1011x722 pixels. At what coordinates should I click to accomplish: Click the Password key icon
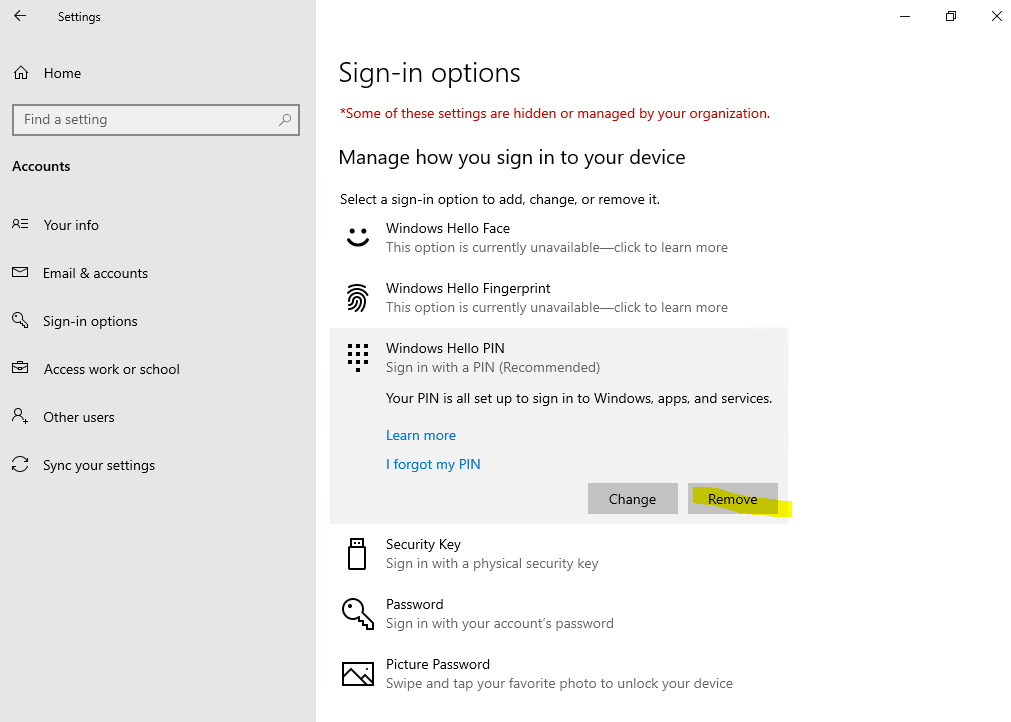click(x=358, y=614)
